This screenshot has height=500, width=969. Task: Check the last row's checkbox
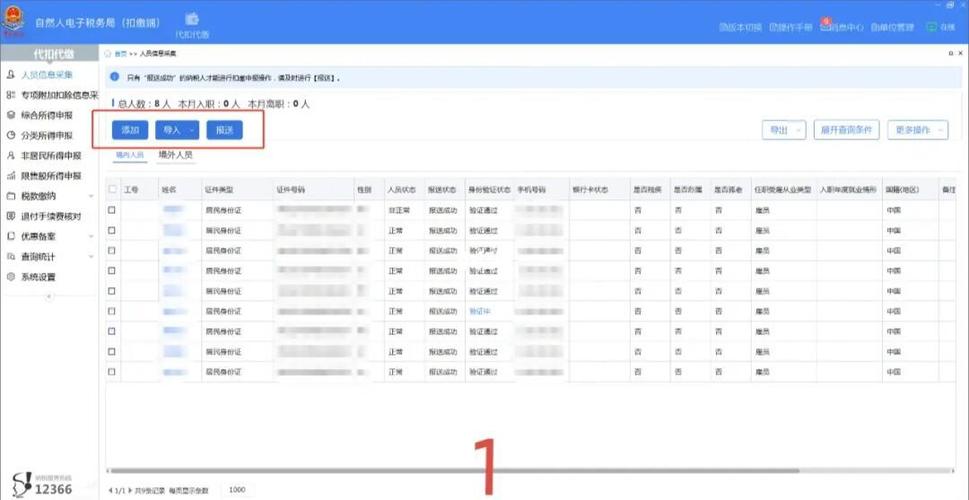point(112,372)
